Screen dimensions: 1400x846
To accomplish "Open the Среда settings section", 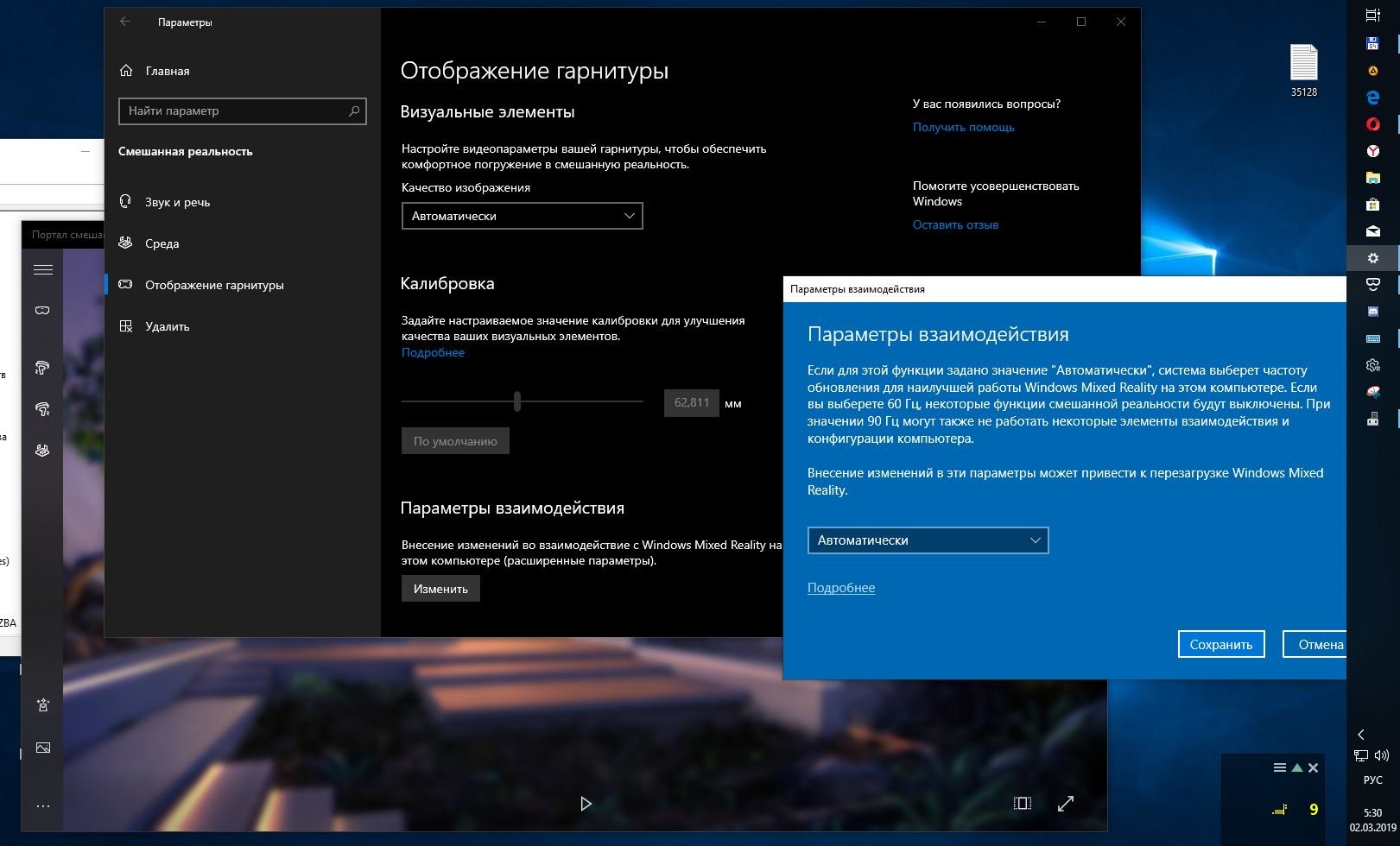I will coord(162,243).
